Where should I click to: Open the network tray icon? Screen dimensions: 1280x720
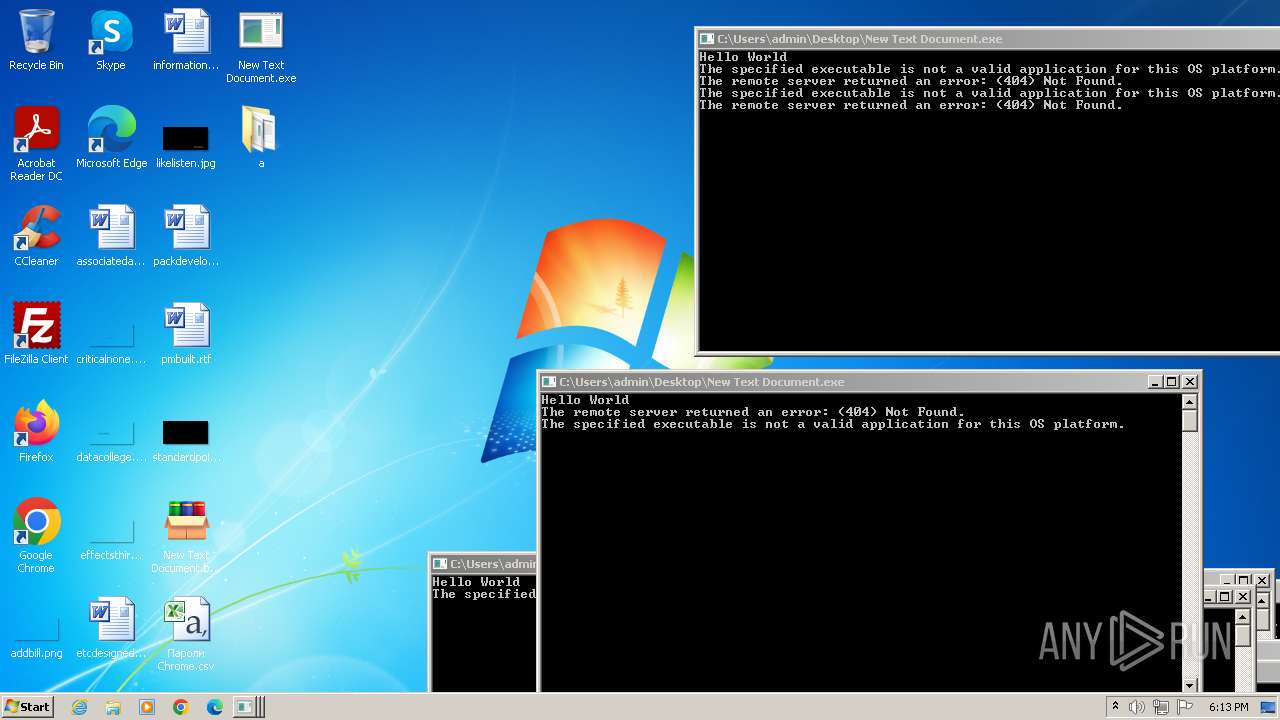click(x=1161, y=707)
